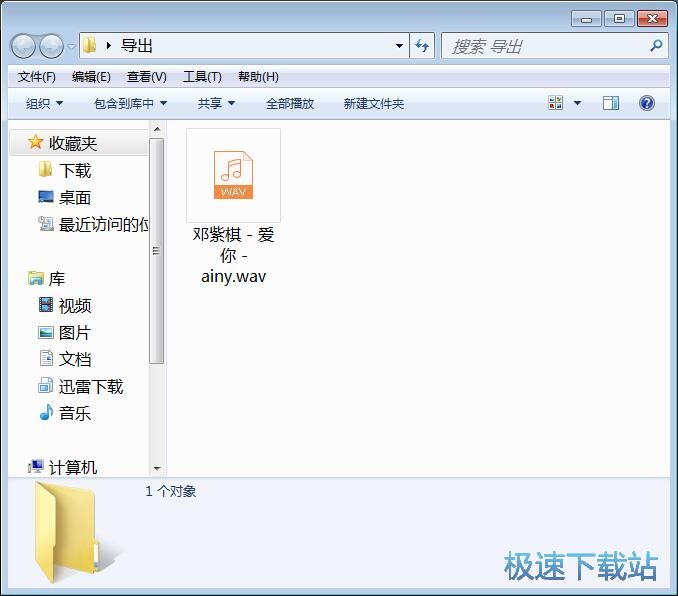Open the 查看(V) menu
The height and width of the screenshot is (596, 678).
147,77
